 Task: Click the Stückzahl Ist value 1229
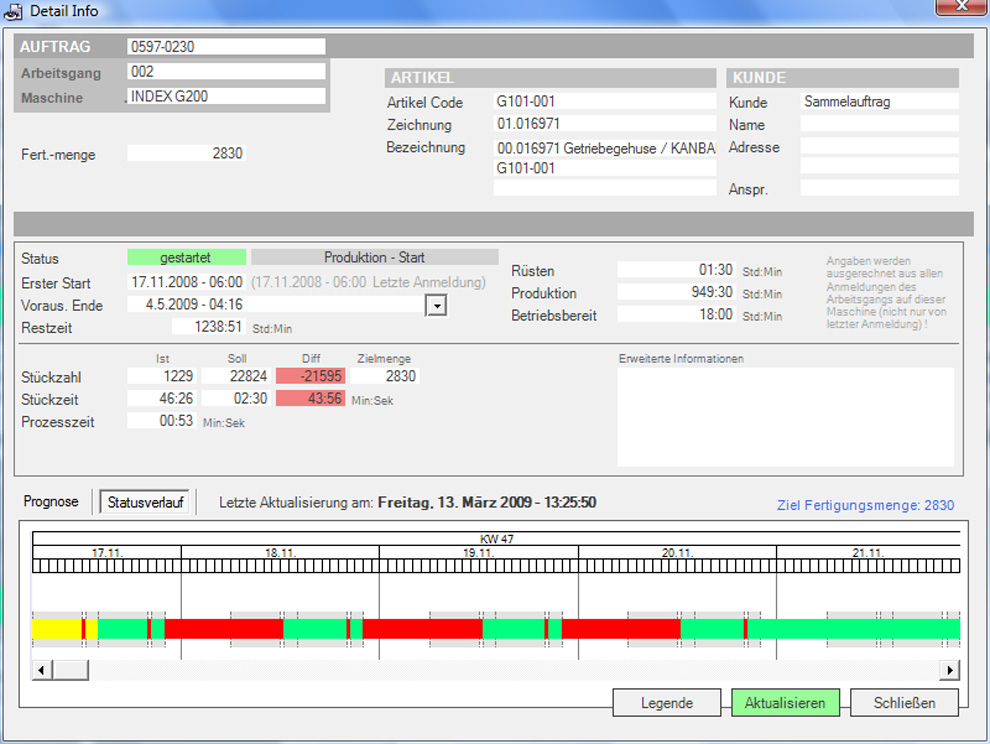(163, 376)
